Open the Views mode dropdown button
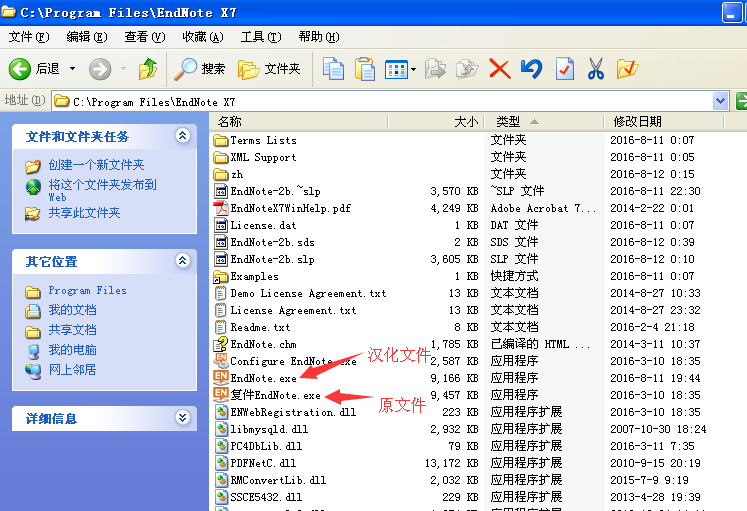Screen dimensions: 747x511 coord(400,70)
